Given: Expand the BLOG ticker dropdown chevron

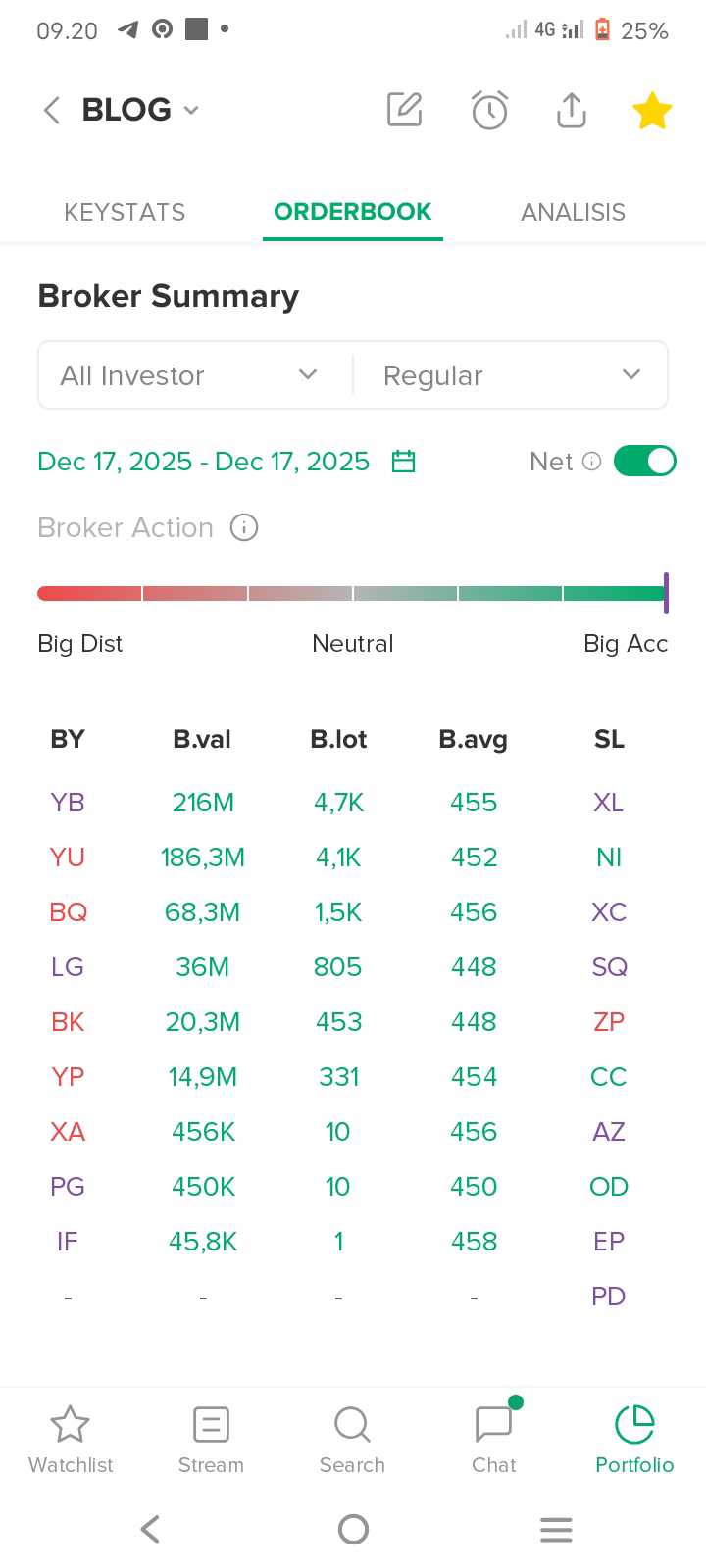Looking at the screenshot, I should (x=191, y=110).
